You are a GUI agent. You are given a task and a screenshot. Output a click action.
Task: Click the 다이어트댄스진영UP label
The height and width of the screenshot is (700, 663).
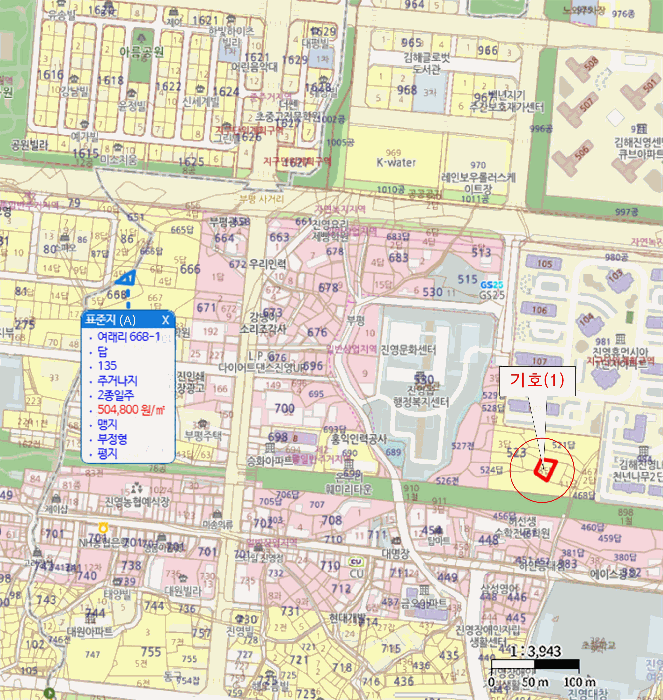tap(263, 368)
